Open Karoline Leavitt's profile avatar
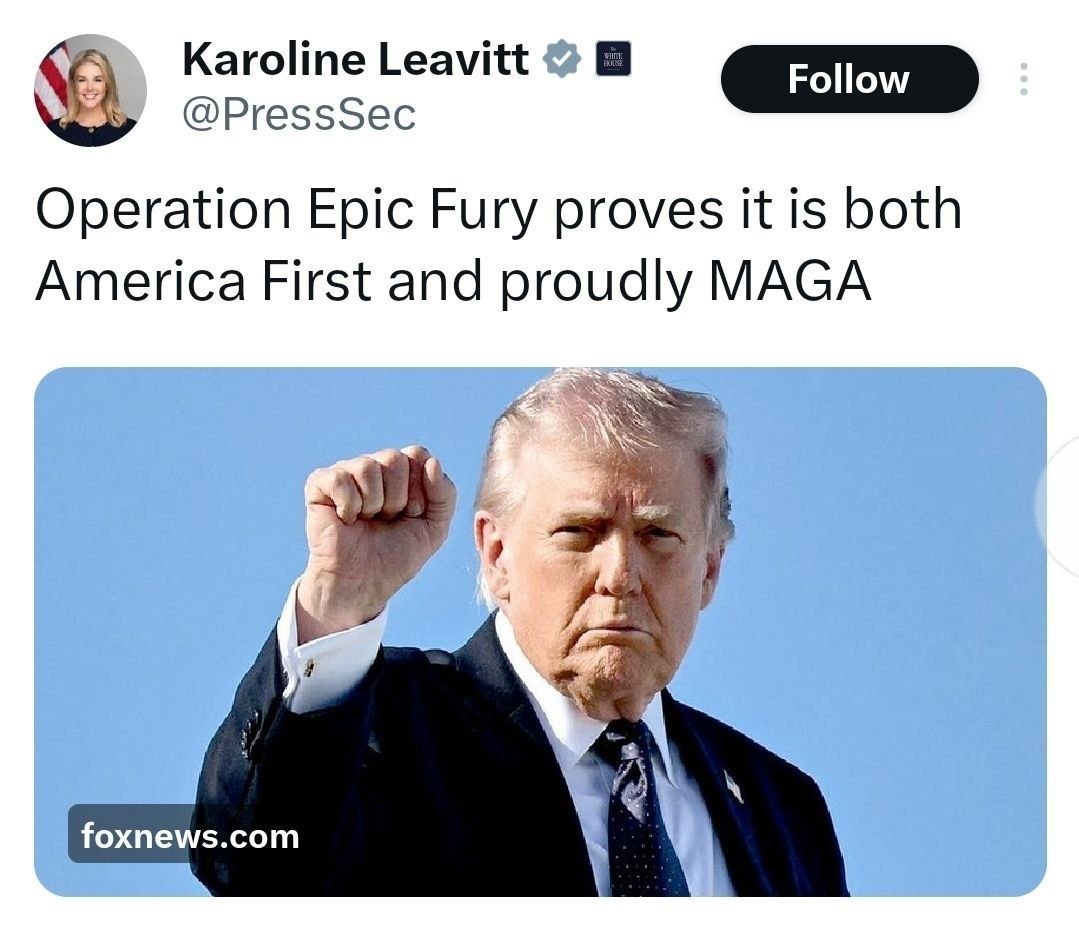 click(x=90, y=90)
